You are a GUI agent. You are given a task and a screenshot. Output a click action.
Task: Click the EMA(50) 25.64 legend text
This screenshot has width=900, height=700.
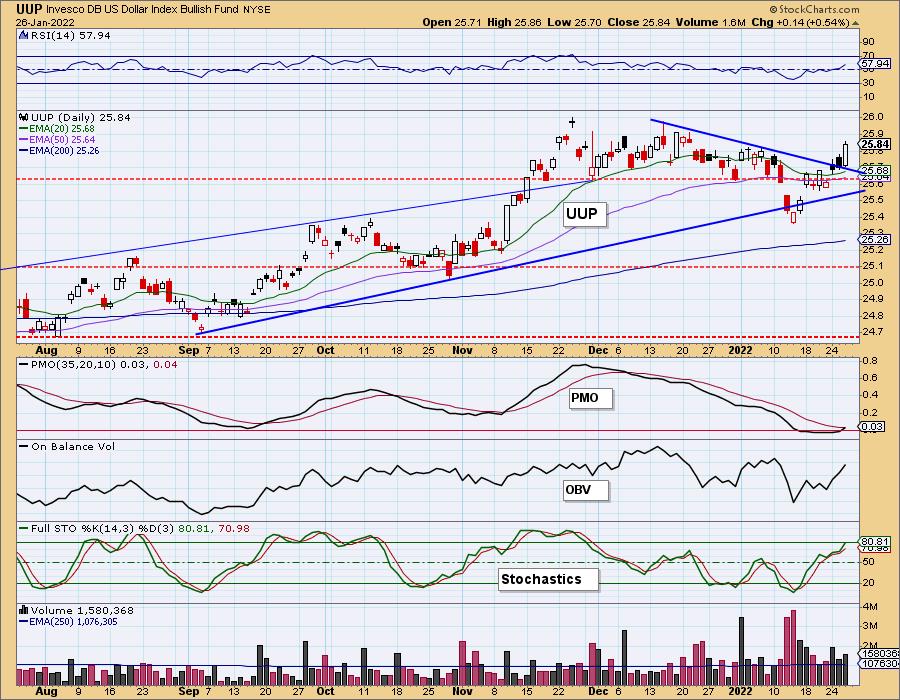point(62,139)
